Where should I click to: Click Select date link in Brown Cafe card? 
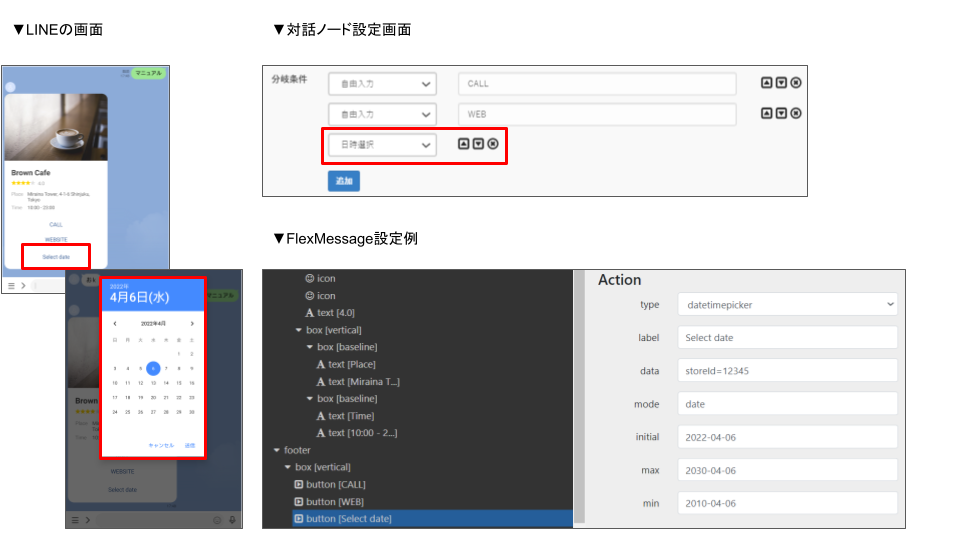point(56,257)
